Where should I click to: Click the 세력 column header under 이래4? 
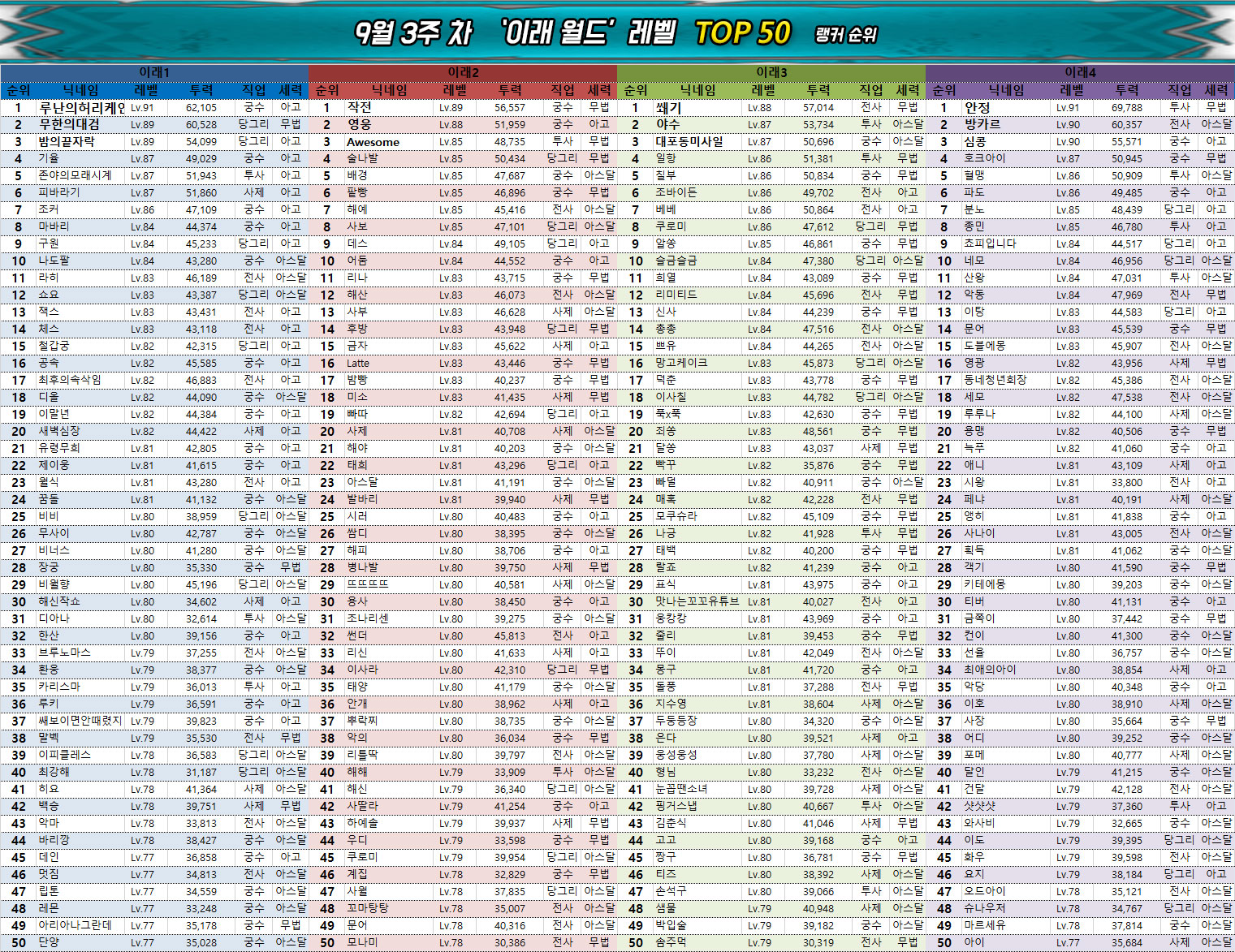[x=1216, y=90]
